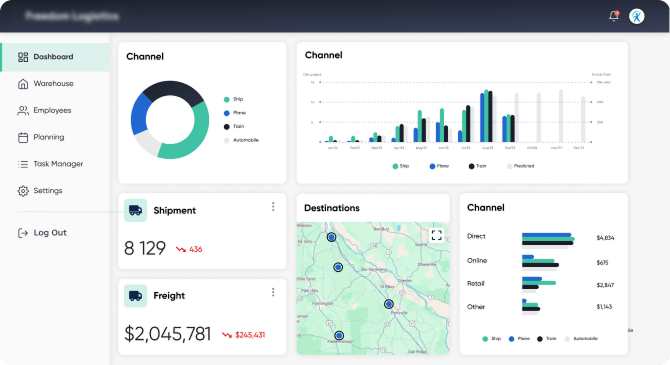The height and width of the screenshot is (365, 670).
Task: Click the $4,834 value for Direct
Action: [x=605, y=238]
